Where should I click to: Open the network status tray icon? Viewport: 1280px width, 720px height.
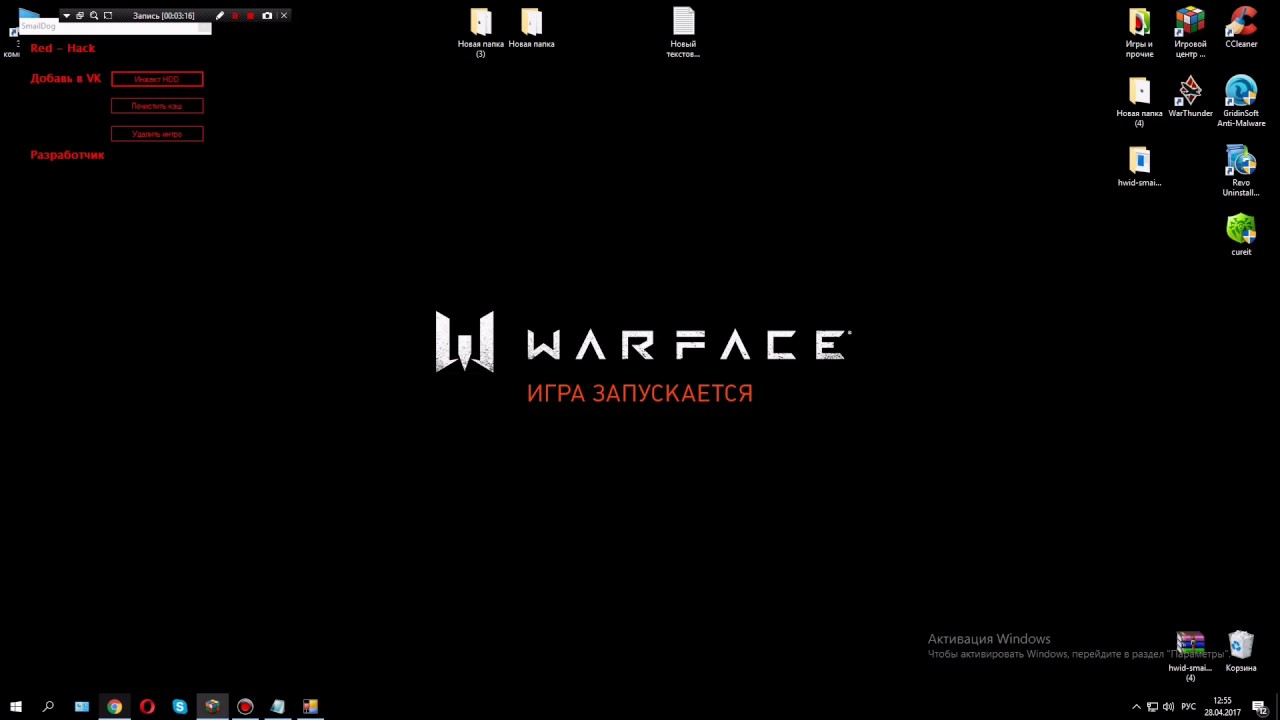(1152, 707)
